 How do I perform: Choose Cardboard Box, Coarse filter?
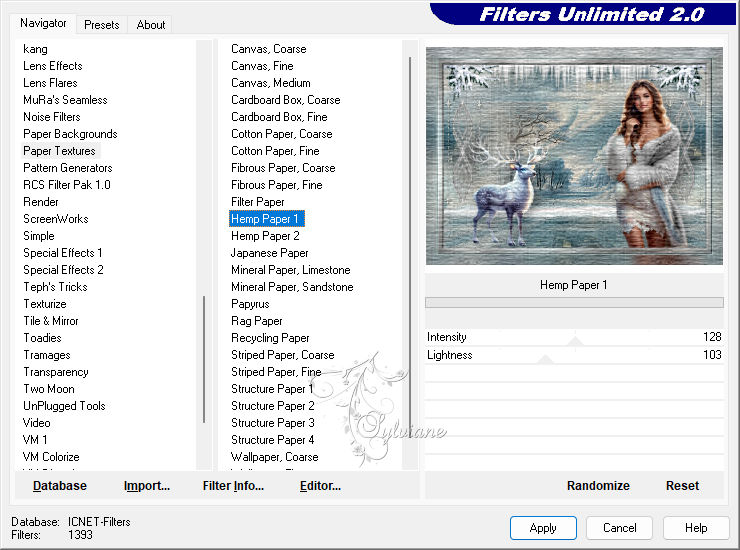[286, 100]
